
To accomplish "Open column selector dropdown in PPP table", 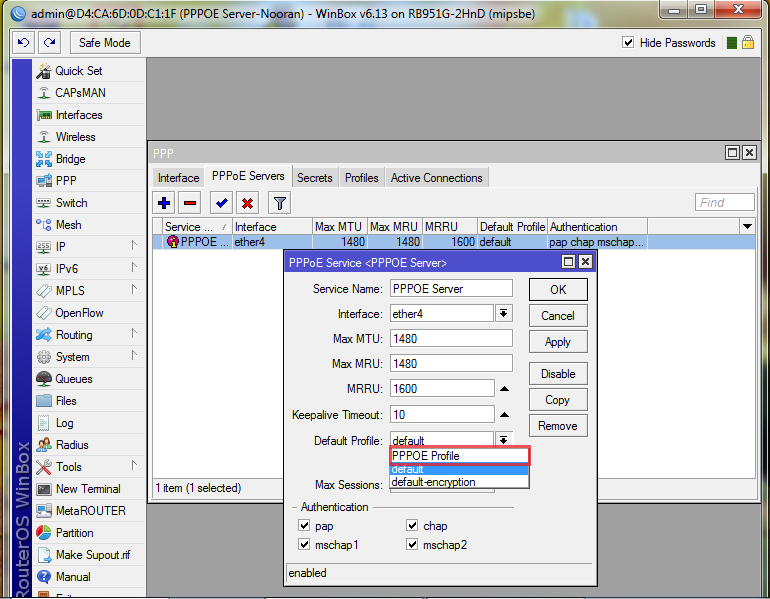I will [747, 226].
